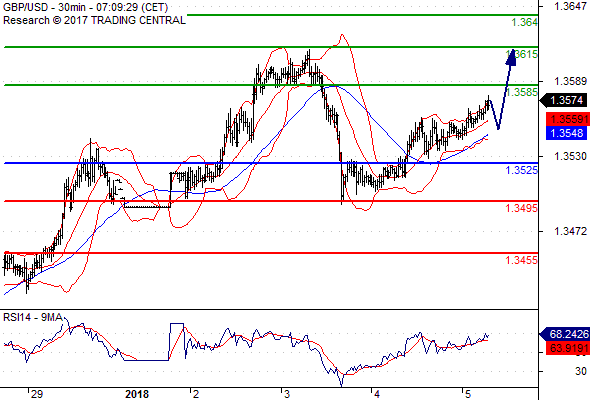Click the GBP/USD 30min chart title
Viewport: 590px width, 400px height.
(85, 7)
